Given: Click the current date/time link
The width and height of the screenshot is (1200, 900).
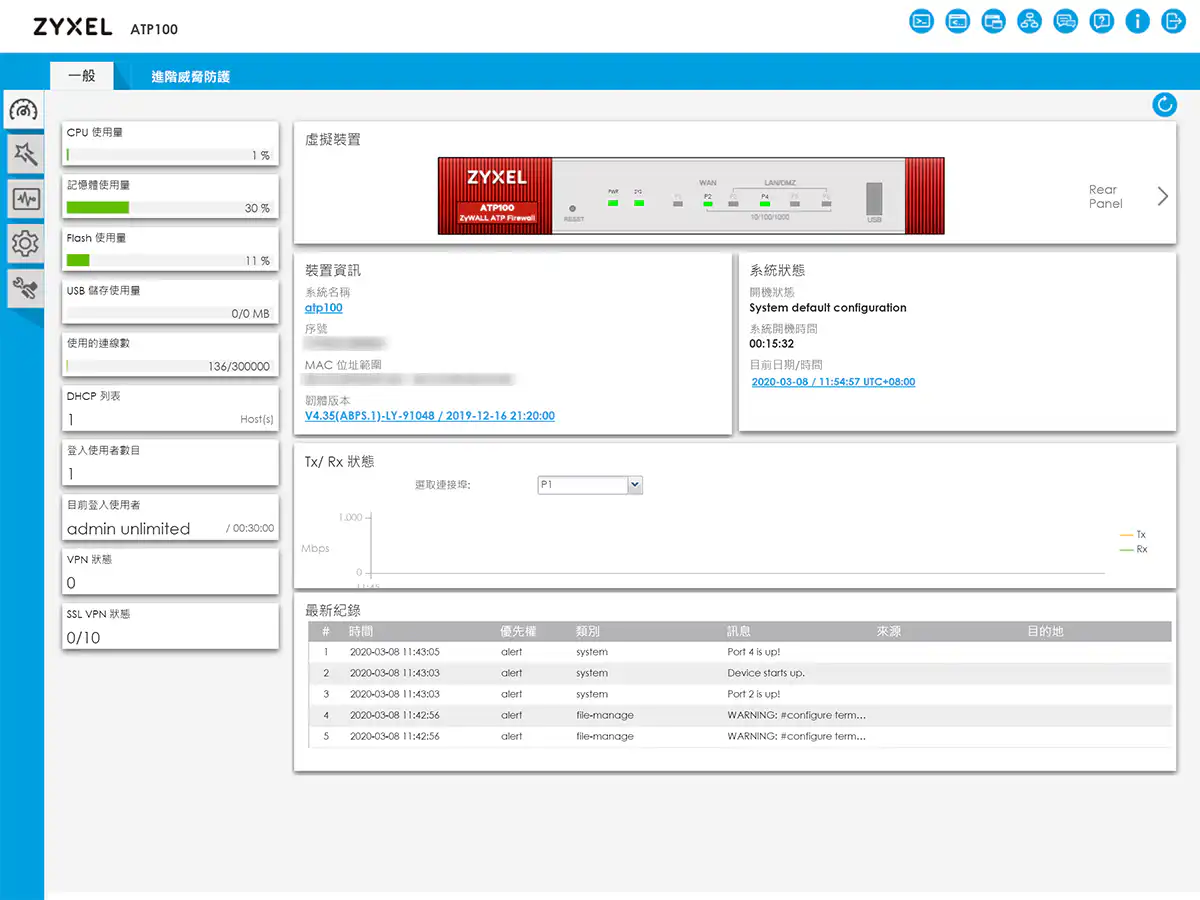Looking at the screenshot, I should tap(832, 382).
